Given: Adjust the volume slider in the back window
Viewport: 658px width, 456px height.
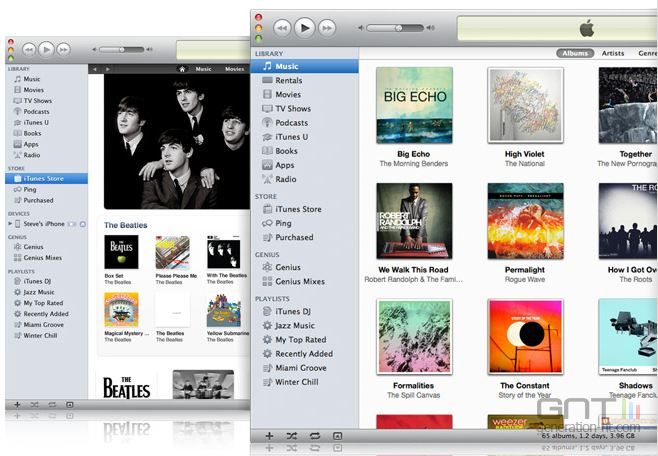Looking at the screenshot, I should pyautogui.click(x=122, y=50).
